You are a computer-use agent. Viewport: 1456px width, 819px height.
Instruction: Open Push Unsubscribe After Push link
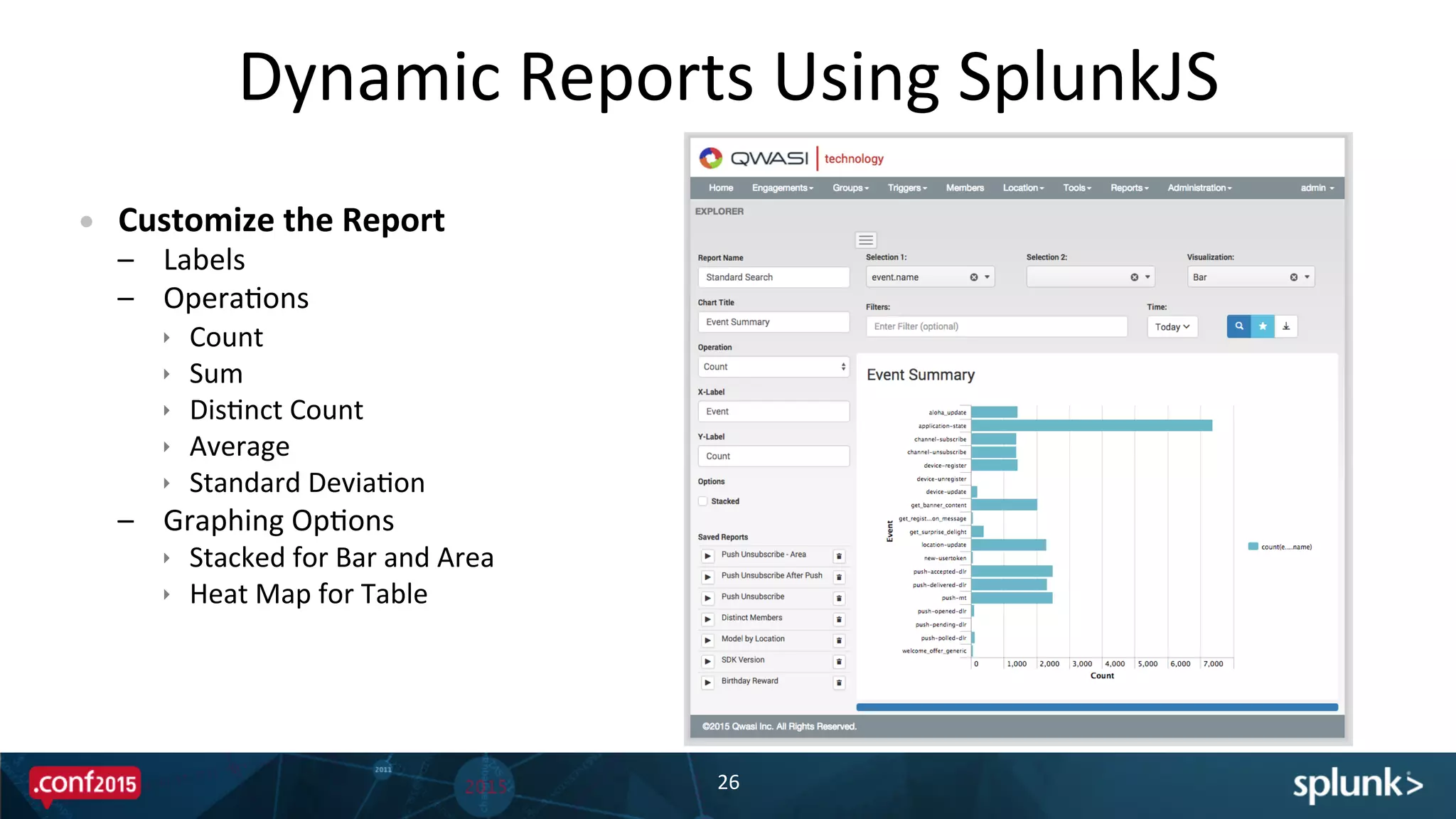(x=771, y=576)
